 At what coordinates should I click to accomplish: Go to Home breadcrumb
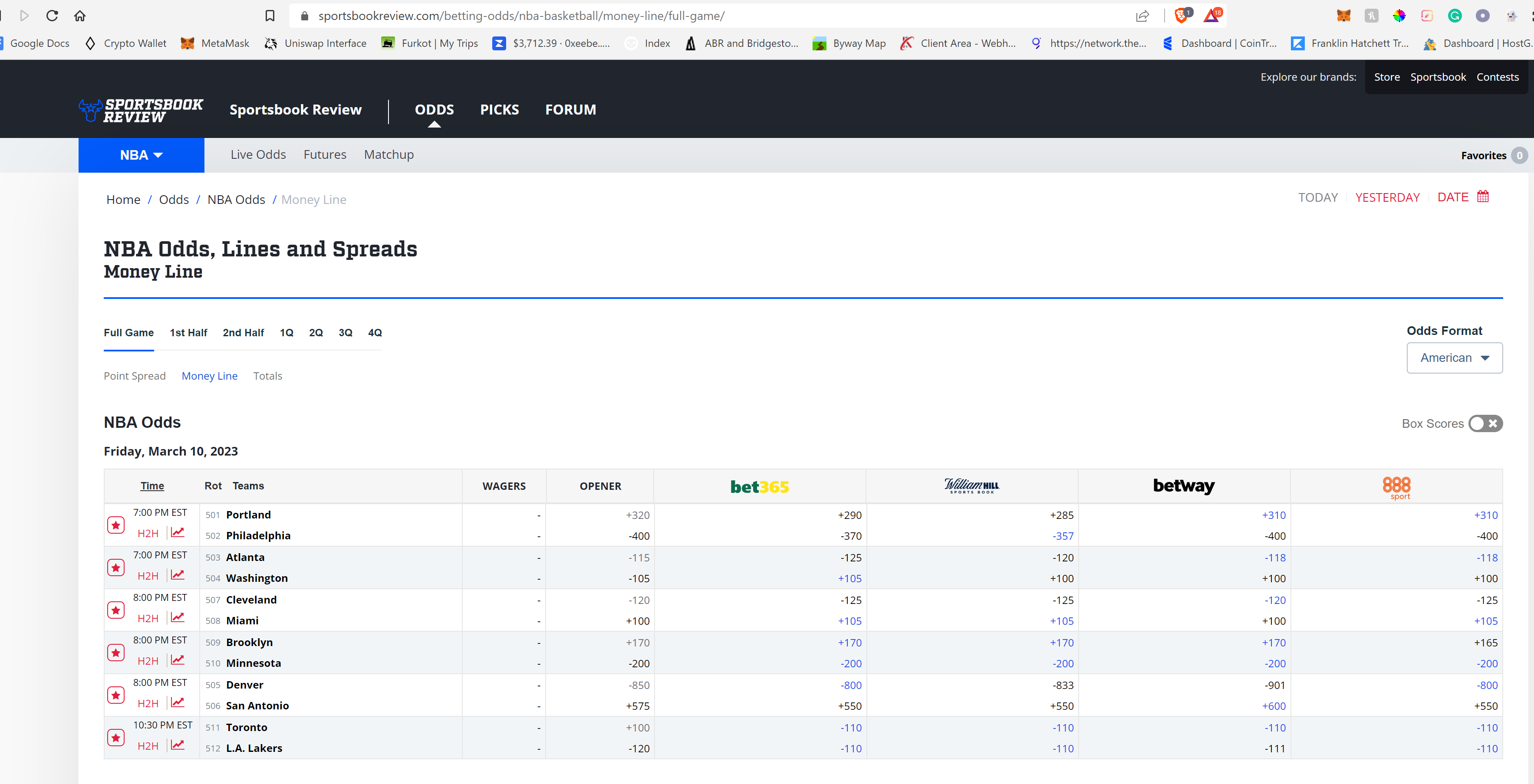tap(123, 200)
